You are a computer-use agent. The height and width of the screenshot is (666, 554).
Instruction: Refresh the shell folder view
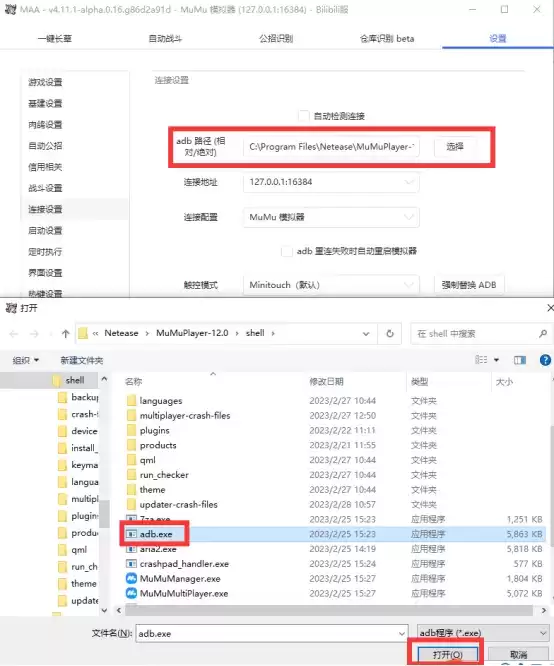pyautogui.click(x=390, y=334)
